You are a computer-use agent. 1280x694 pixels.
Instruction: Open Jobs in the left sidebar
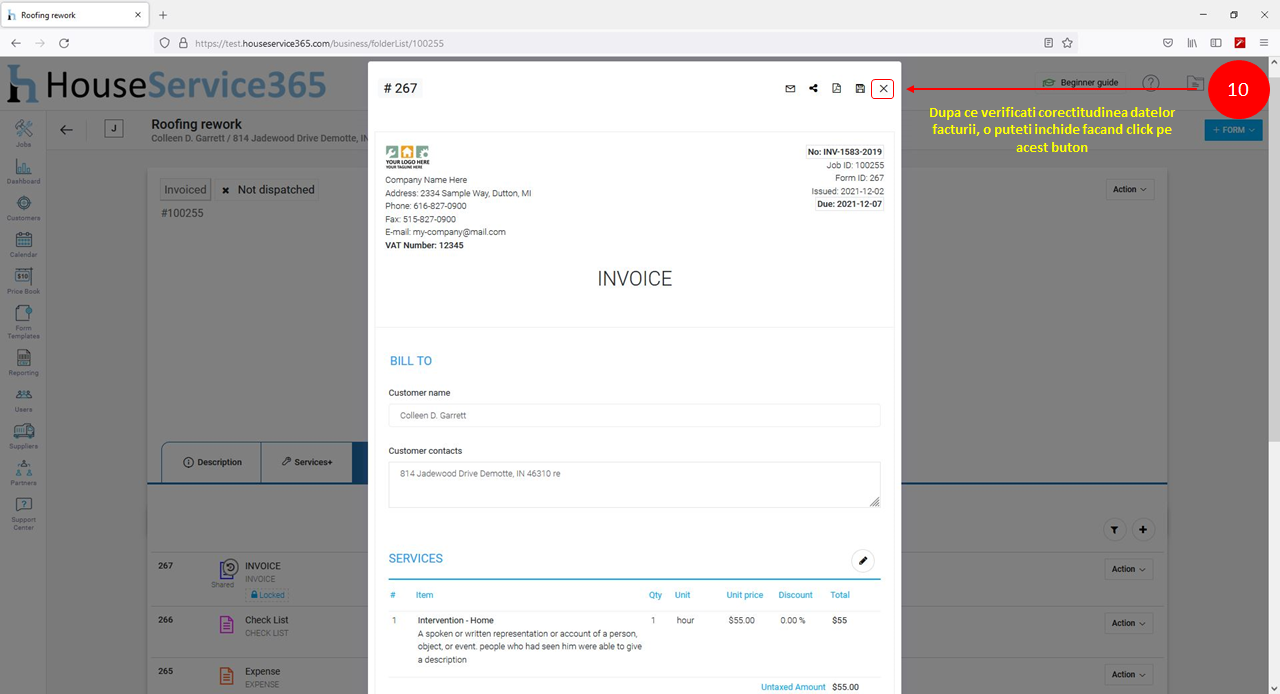pyautogui.click(x=24, y=133)
